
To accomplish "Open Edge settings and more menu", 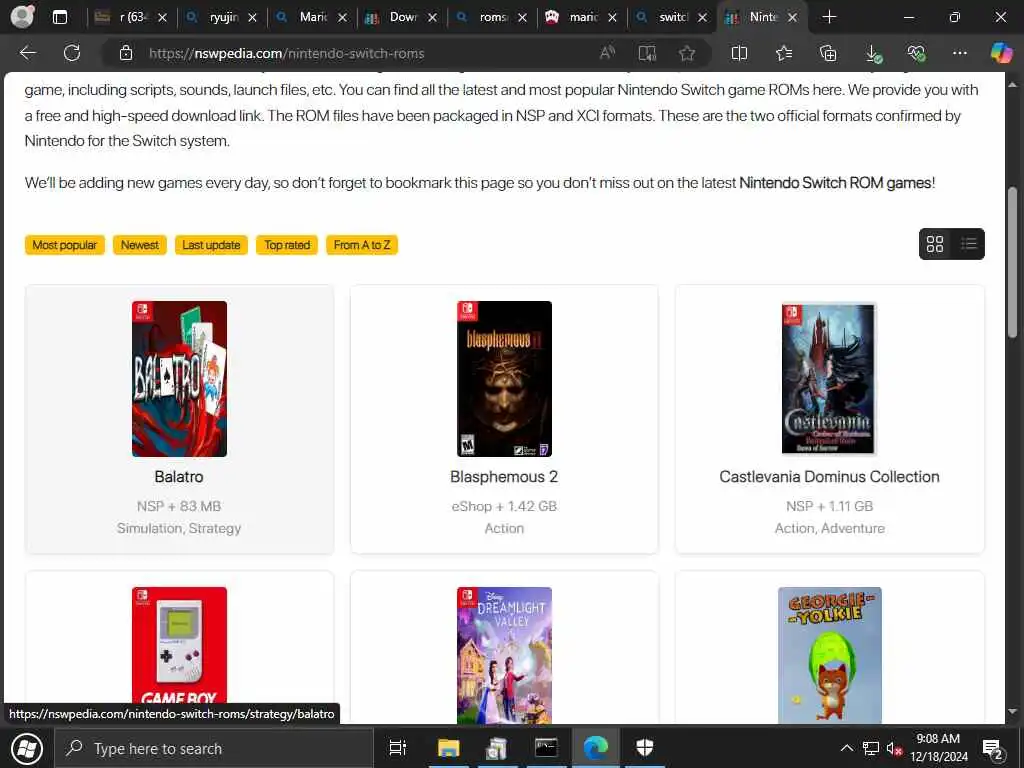I will coord(959,54).
